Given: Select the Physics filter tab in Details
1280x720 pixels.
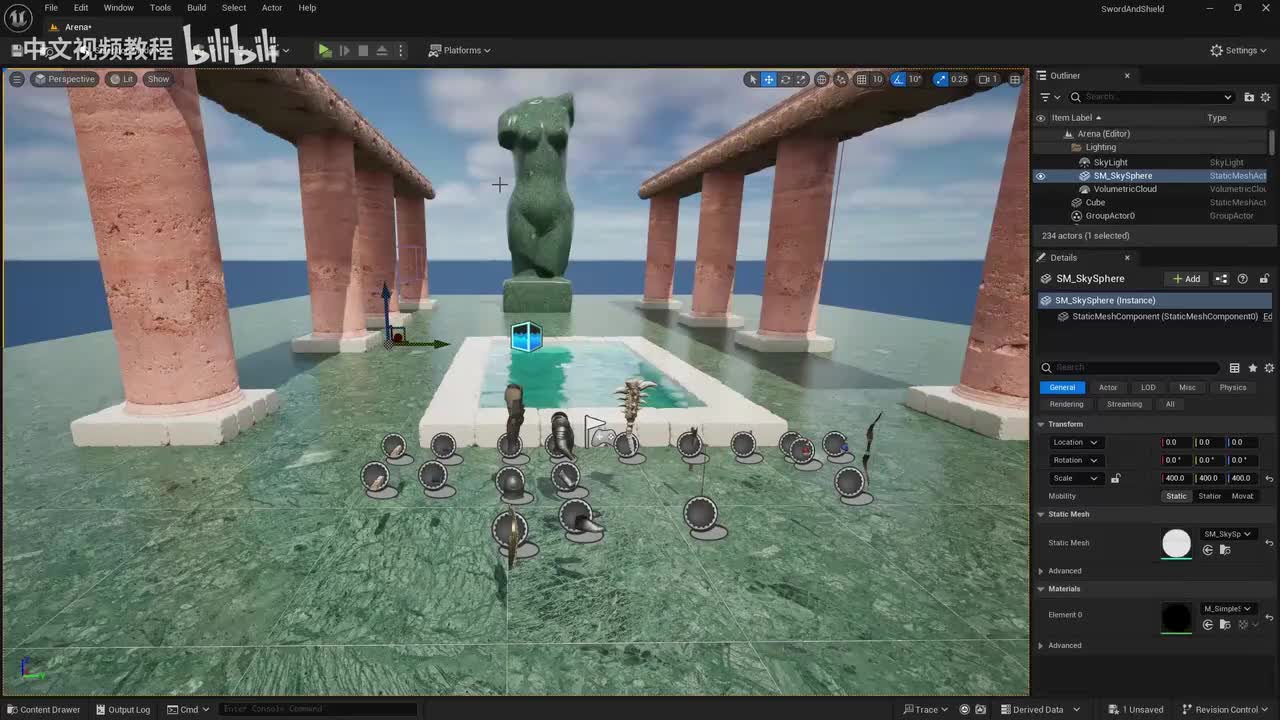Looking at the screenshot, I should click(x=1232, y=388).
